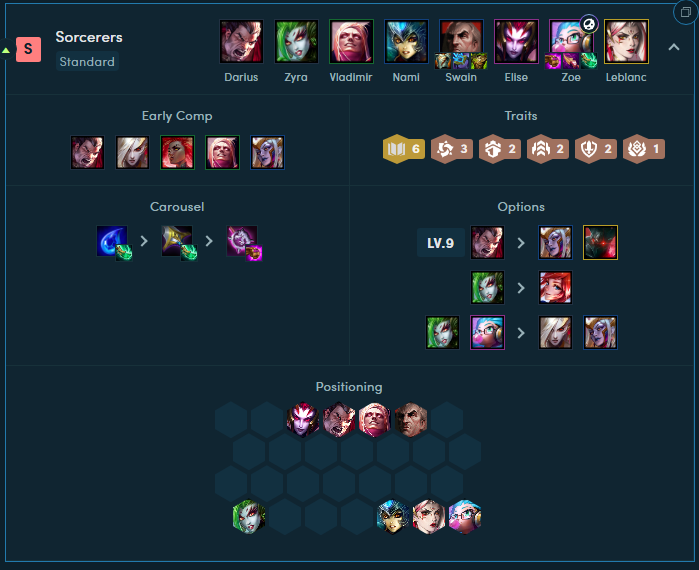The height and width of the screenshot is (570, 699).
Task: Click the Elise portrait in header row
Action: (516, 41)
